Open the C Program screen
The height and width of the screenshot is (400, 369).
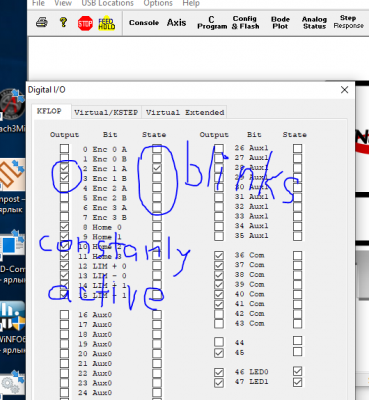pyautogui.click(x=212, y=23)
